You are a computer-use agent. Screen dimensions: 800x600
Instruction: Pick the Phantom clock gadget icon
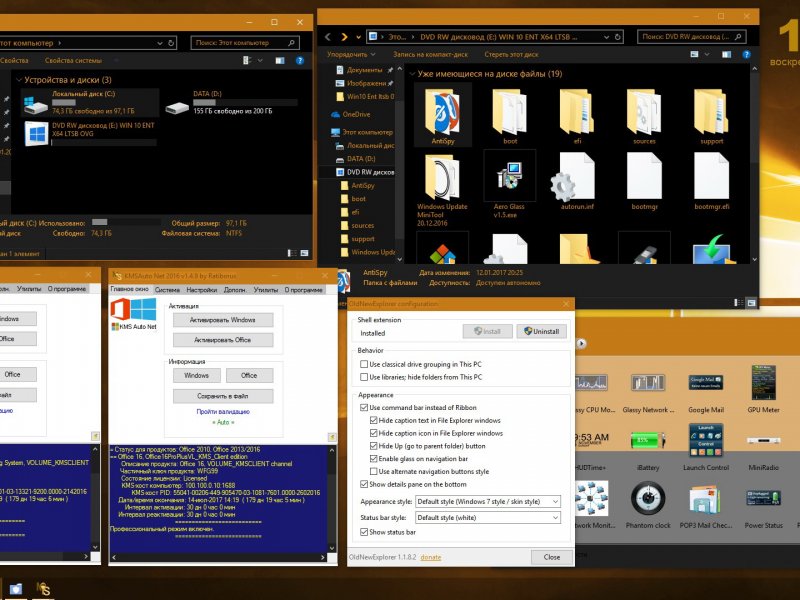648,498
